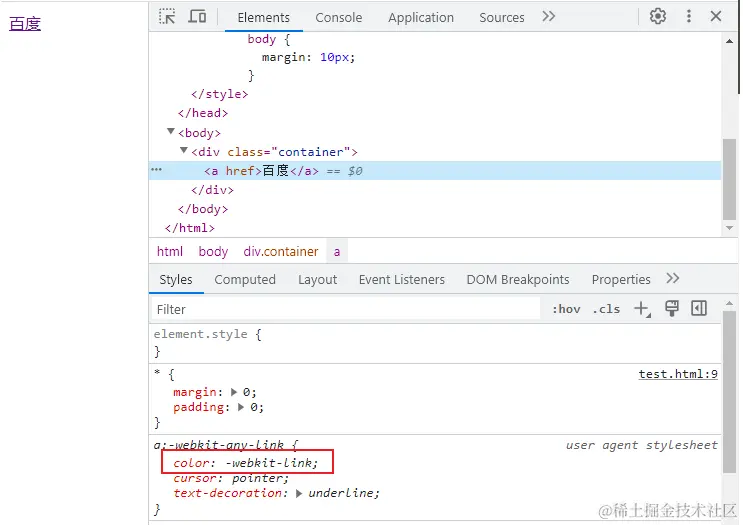Image resolution: width=743 pixels, height=525 pixels.
Task: Add a new style rule plus icon
Action: click(x=643, y=309)
